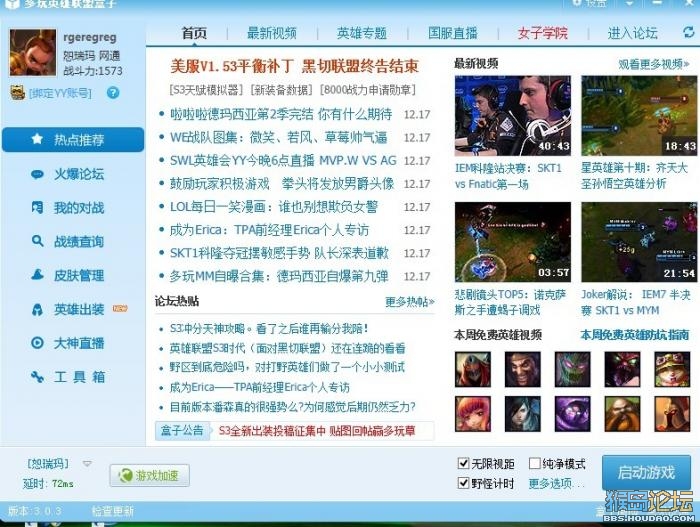Open the 本周免费英雄防坑指南 link
Viewport: 700px width, 527px height.
634,335
